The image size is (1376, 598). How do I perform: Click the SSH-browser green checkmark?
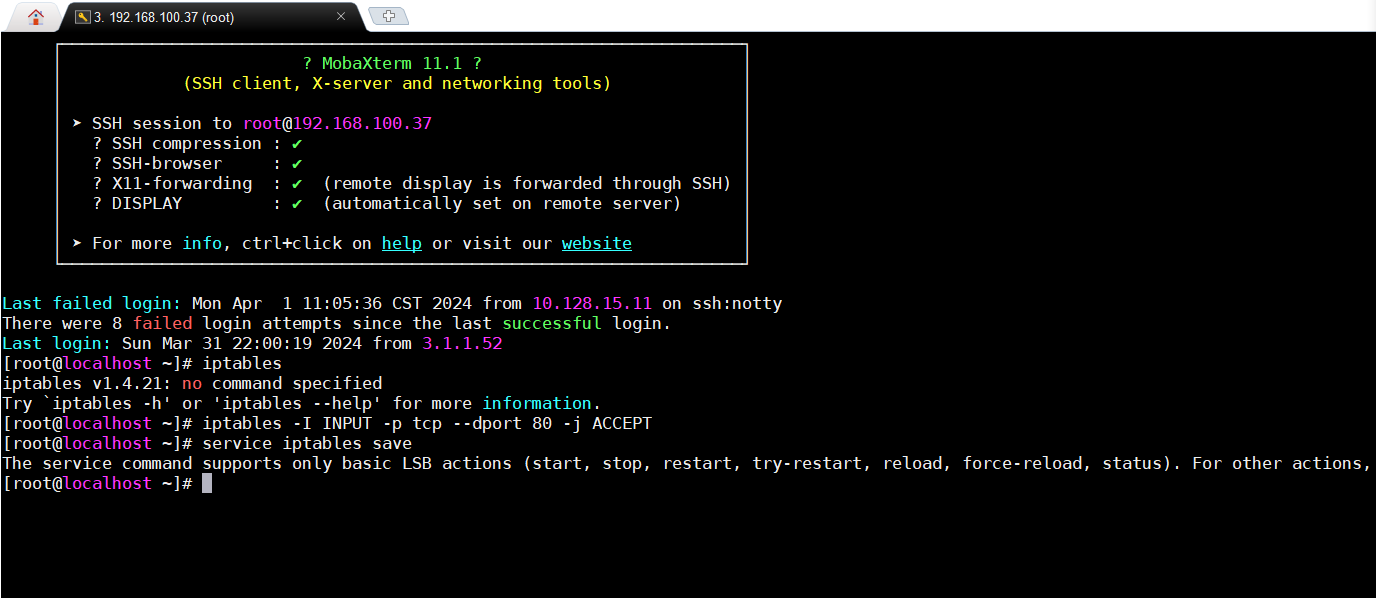coord(297,164)
